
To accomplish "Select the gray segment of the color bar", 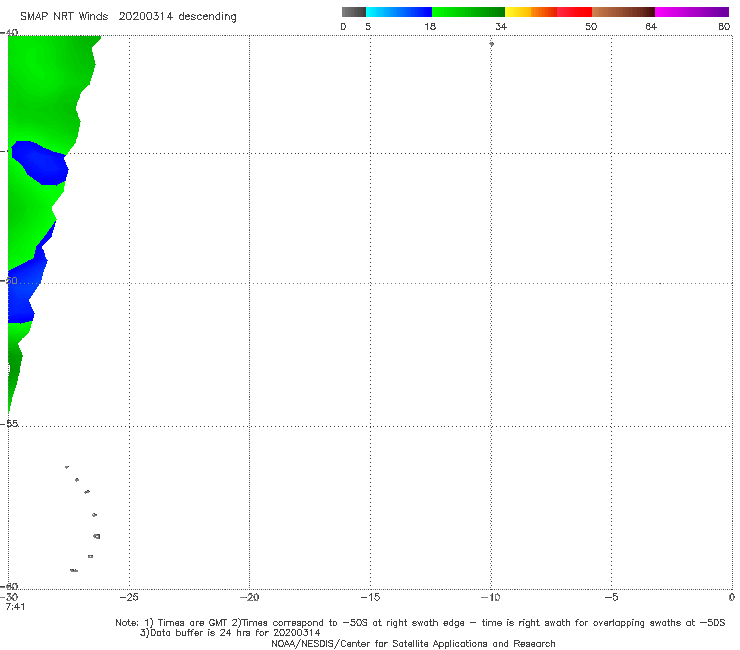I will [353, 12].
